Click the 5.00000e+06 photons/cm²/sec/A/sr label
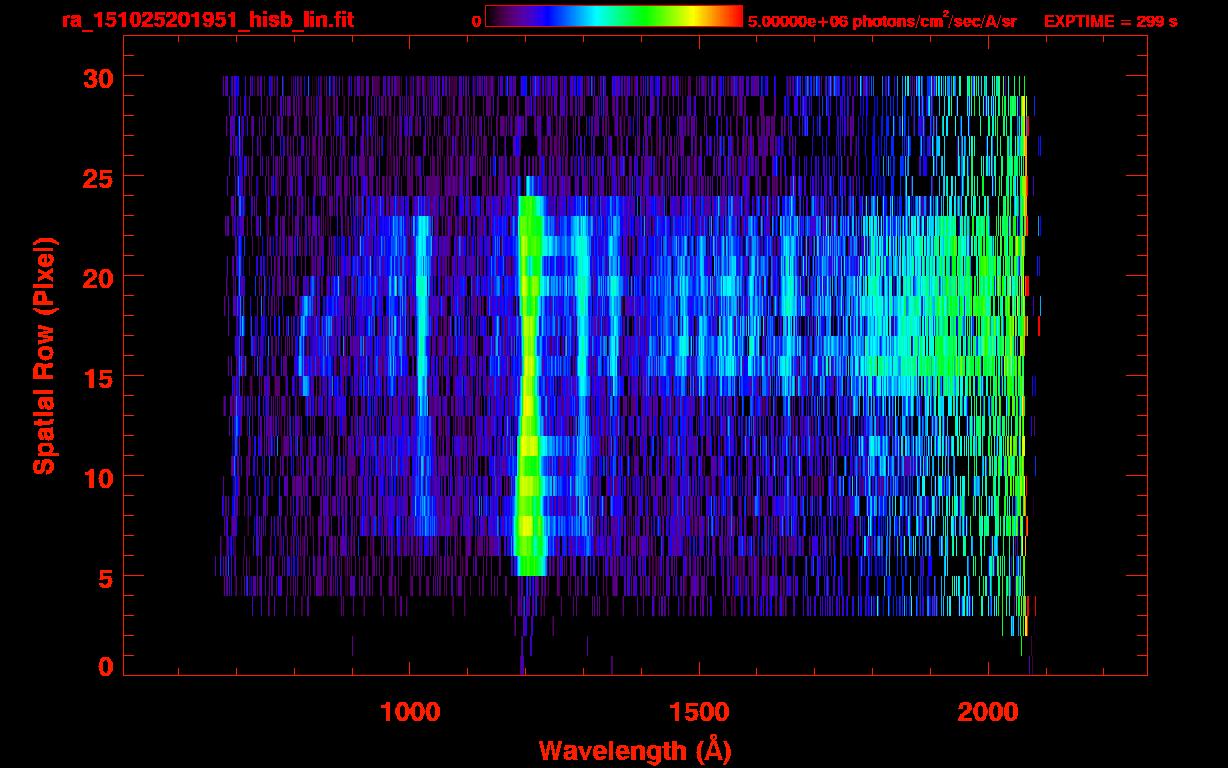The width and height of the screenshot is (1228, 768). [x=882, y=21]
